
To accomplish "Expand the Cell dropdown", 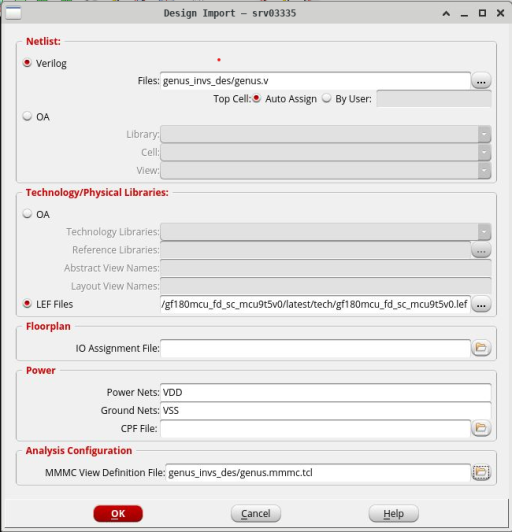I will point(484,152).
